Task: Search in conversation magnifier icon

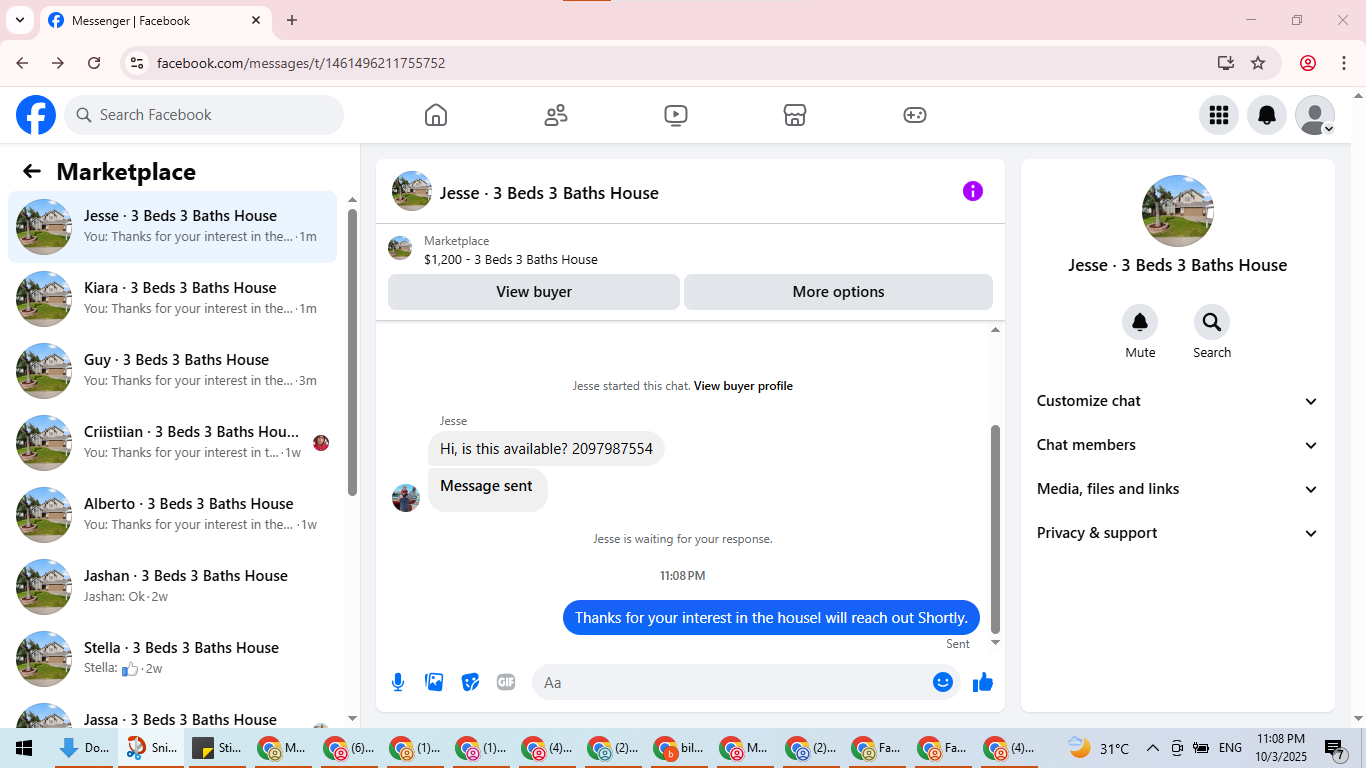Action: coord(1212,322)
